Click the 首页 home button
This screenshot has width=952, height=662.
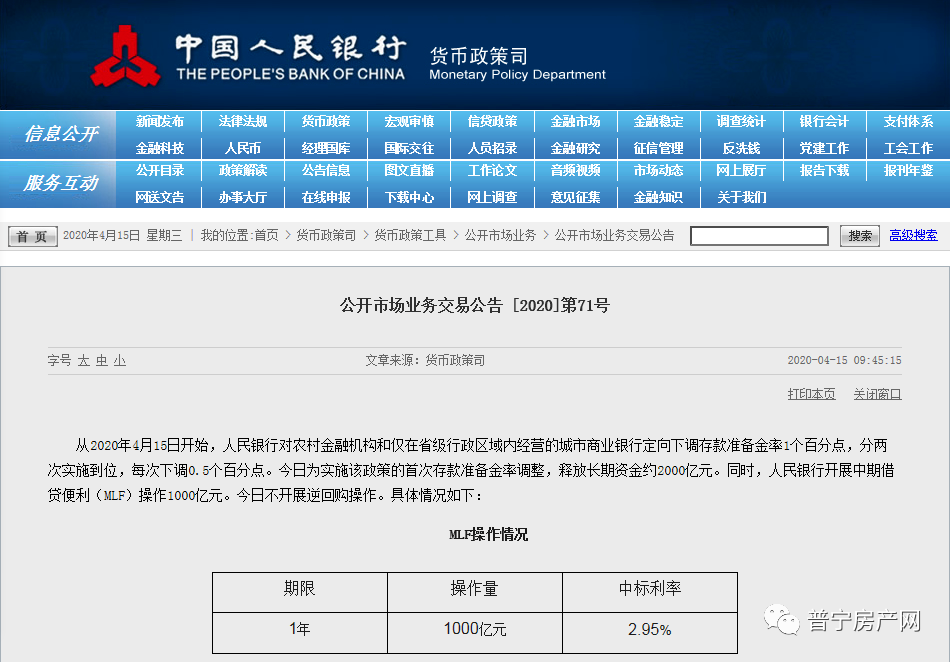pyautogui.click(x=32, y=236)
